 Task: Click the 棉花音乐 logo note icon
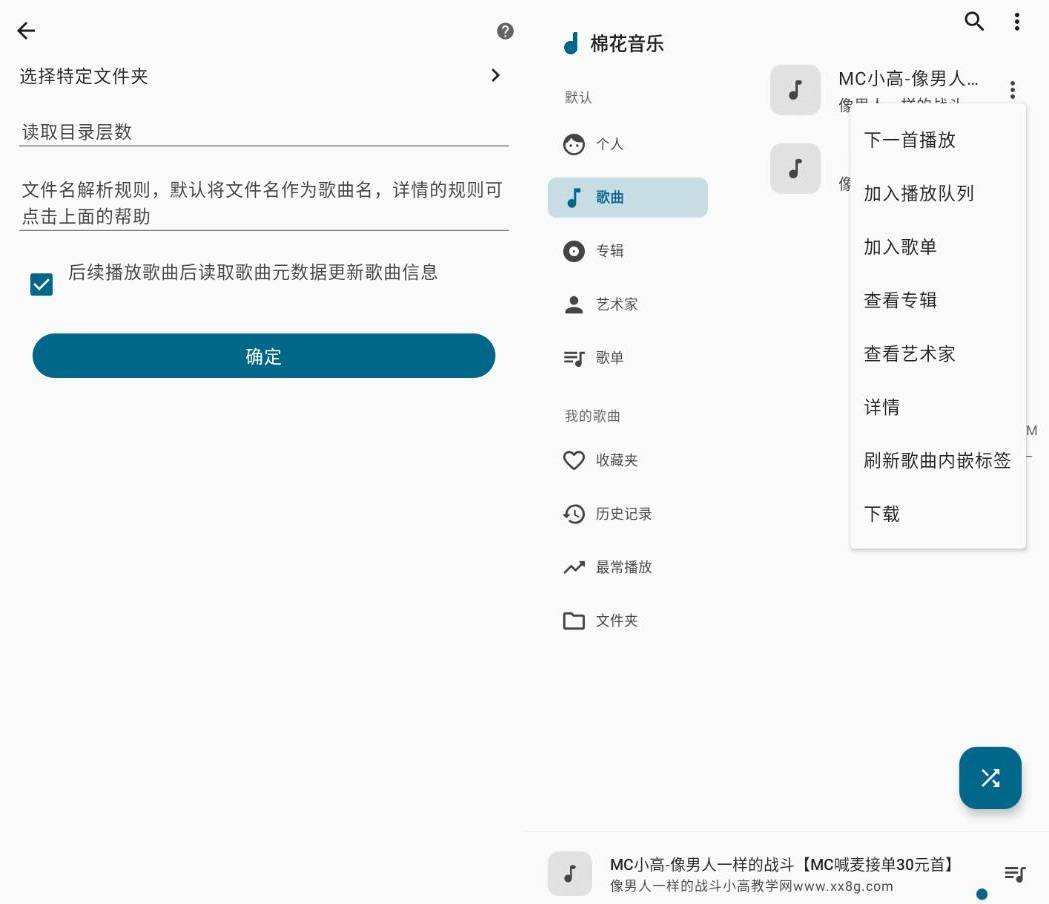click(571, 44)
